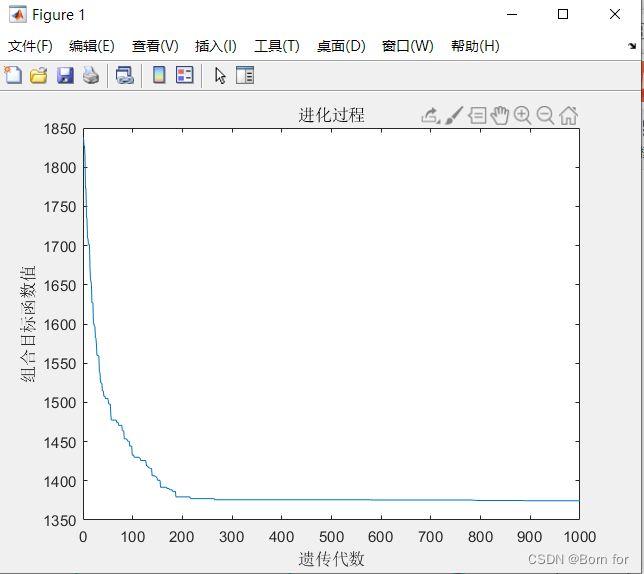This screenshot has width=644, height=574.
Task: Click the blue convergence curve line
Action: (329, 500)
